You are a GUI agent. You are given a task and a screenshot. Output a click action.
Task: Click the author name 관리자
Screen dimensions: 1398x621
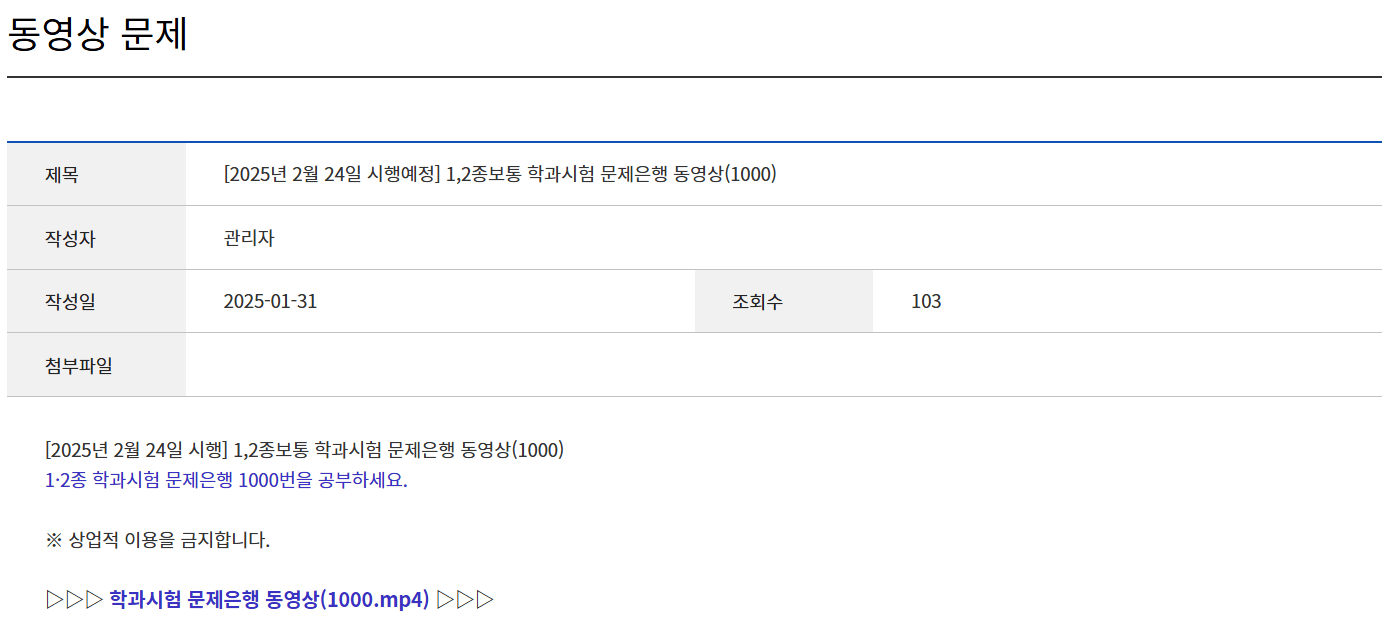(249, 239)
